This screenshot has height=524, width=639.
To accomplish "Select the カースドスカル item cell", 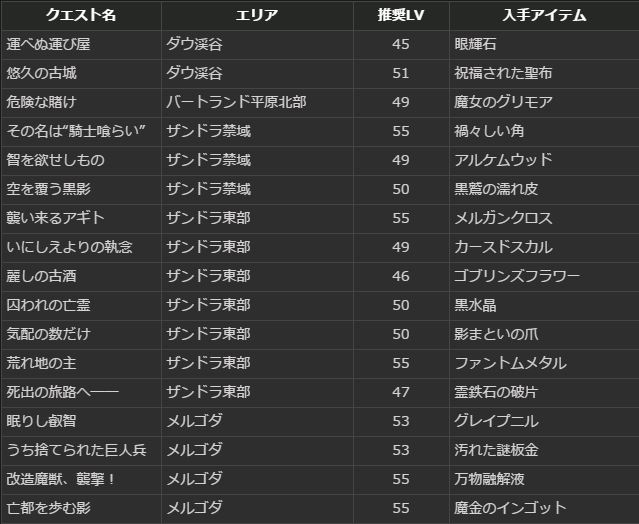I will coord(503,247).
